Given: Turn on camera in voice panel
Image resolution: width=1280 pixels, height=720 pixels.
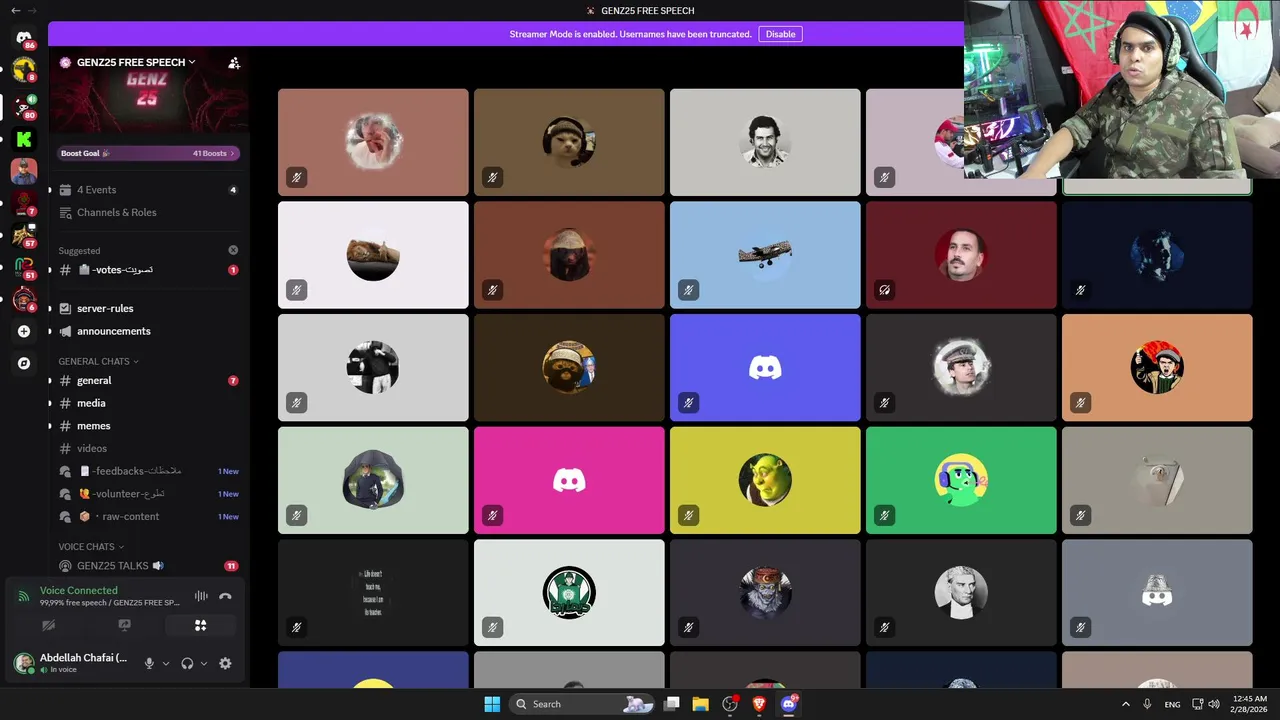Looking at the screenshot, I should click(x=48, y=625).
